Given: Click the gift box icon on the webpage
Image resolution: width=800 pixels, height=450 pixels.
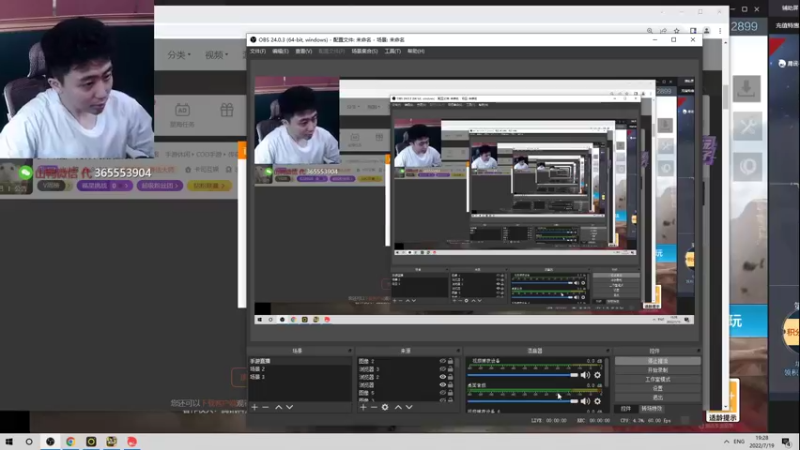Looking at the screenshot, I should pyautogui.click(x=227, y=110).
